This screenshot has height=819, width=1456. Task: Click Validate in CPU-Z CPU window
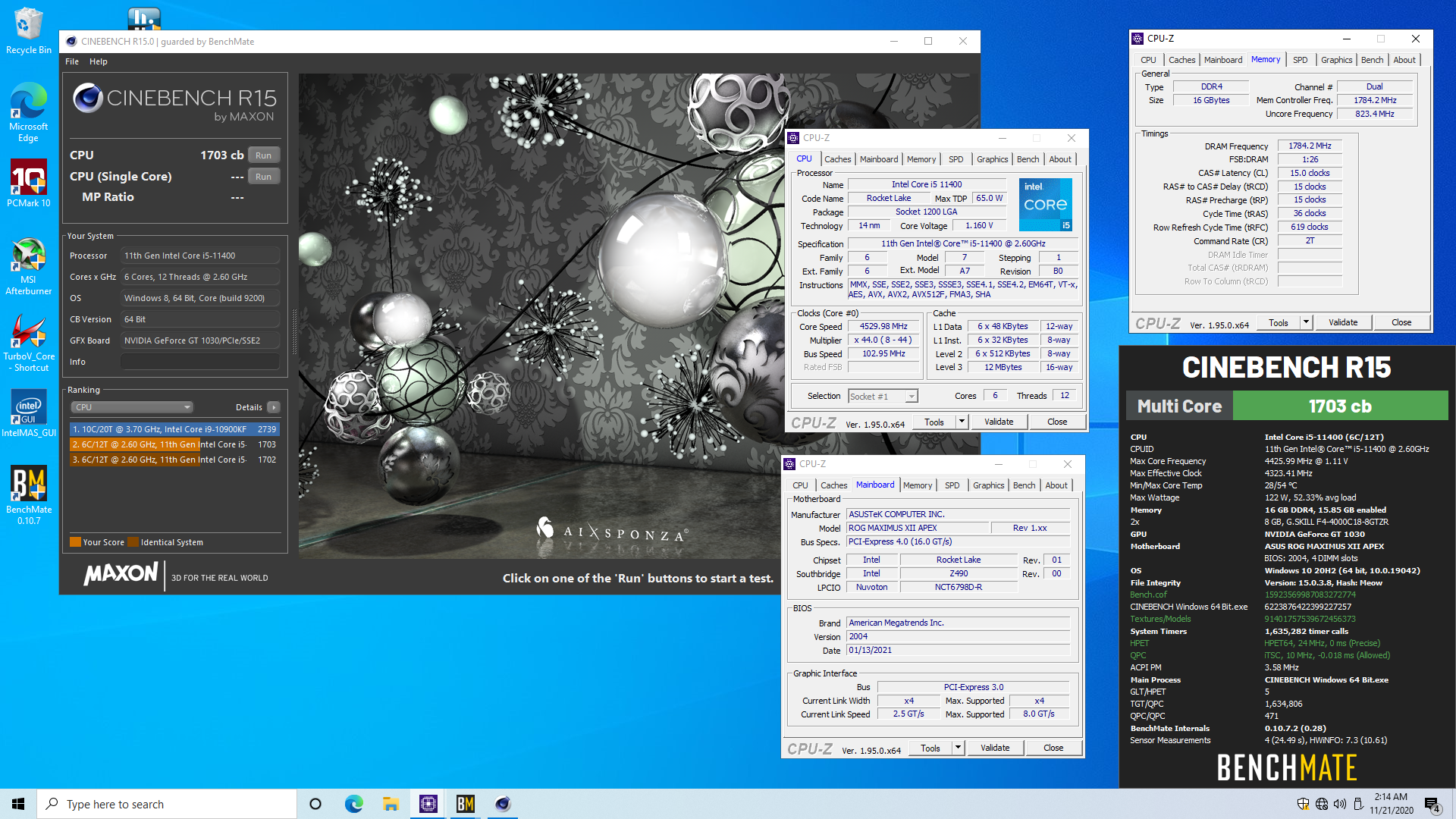click(x=999, y=422)
